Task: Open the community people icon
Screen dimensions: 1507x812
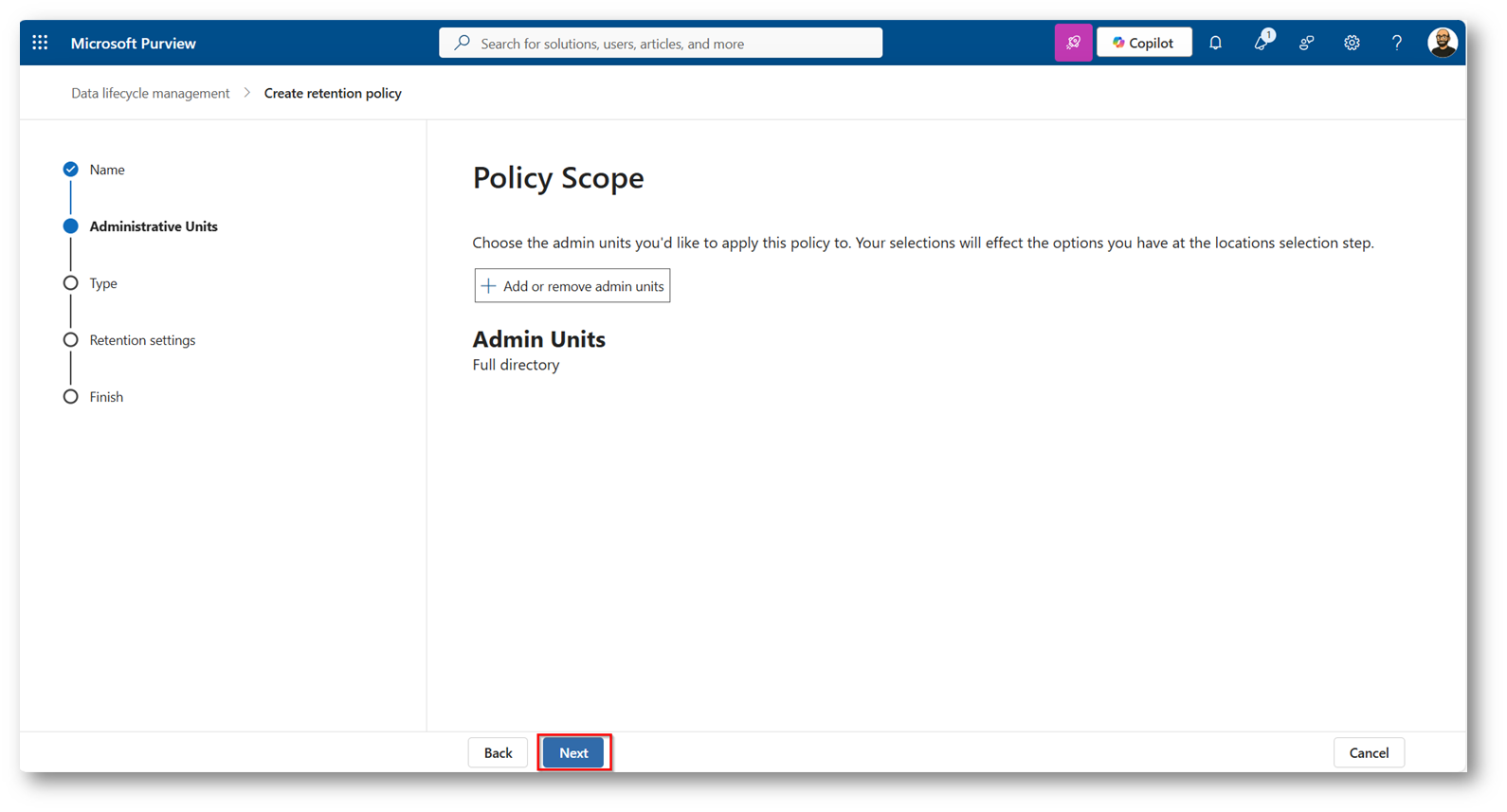Action: tap(1306, 43)
